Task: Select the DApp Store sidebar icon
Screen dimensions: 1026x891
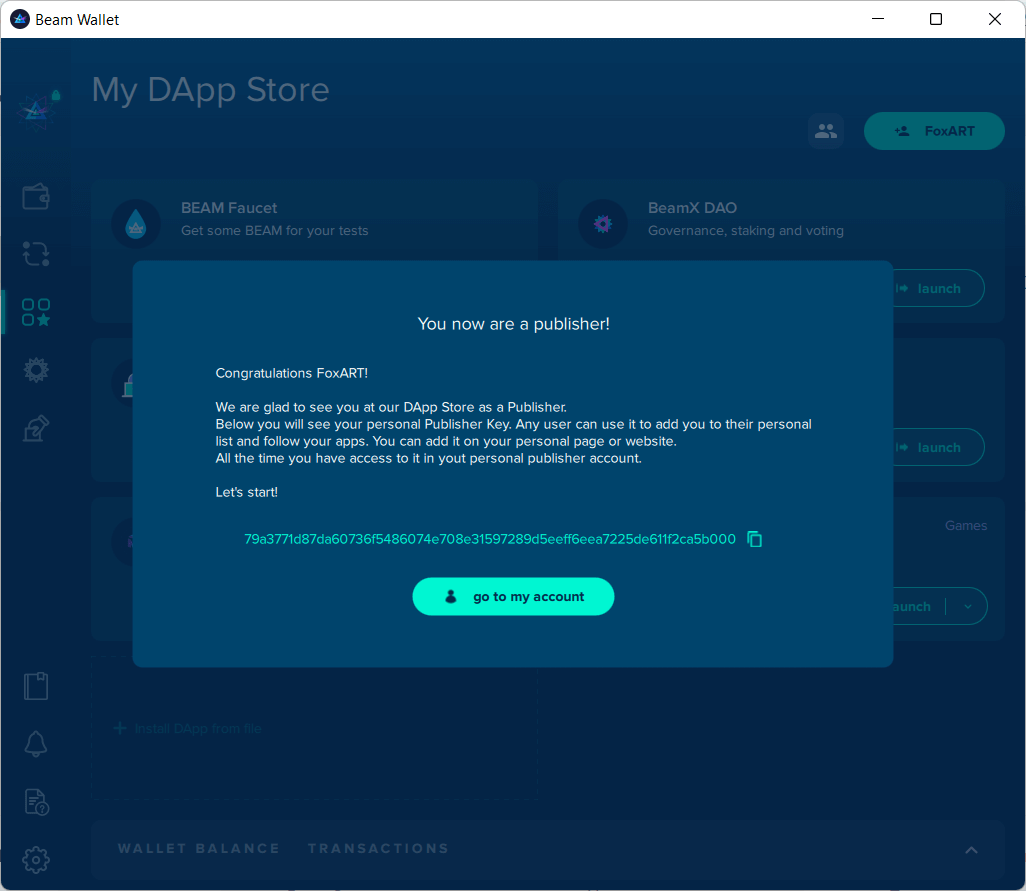Action: pyautogui.click(x=36, y=312)
